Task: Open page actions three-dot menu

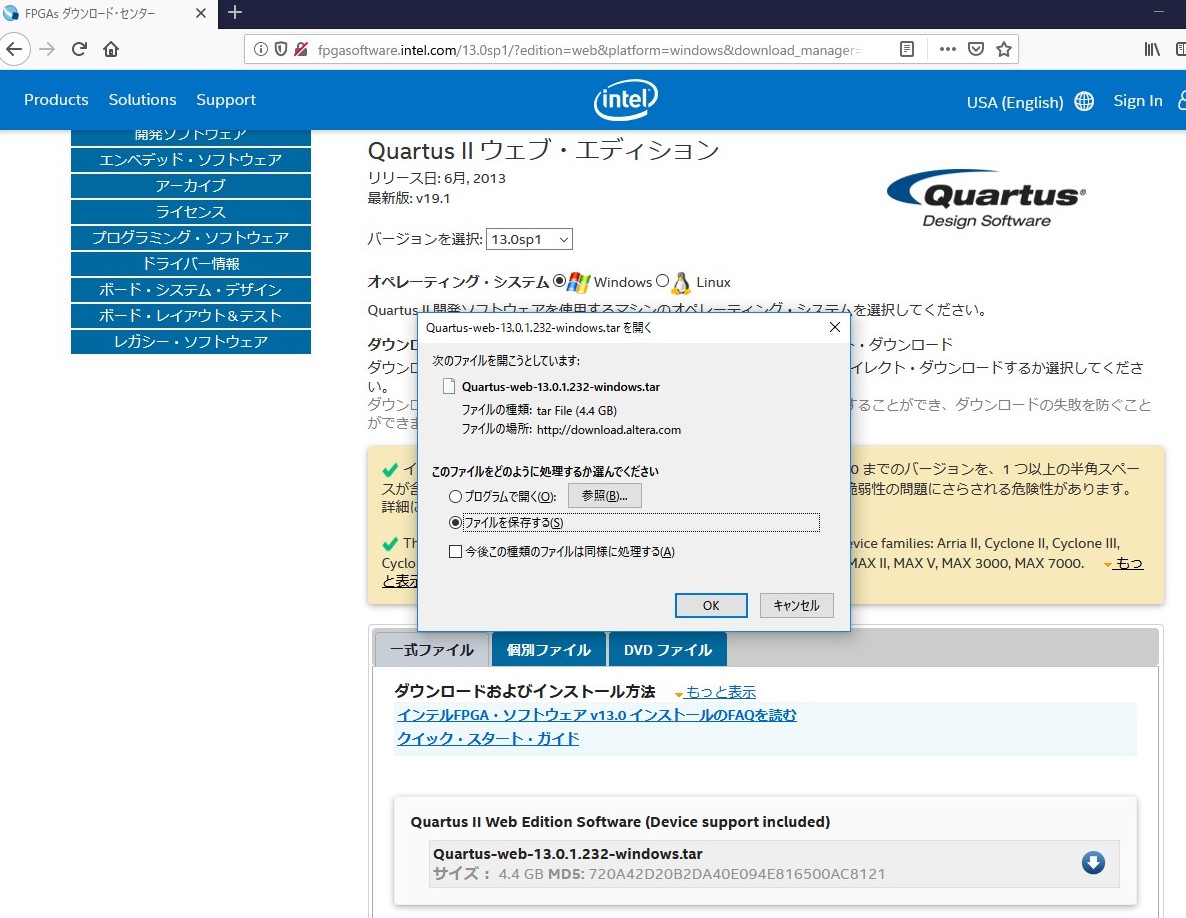Action: tap(948, 50)
